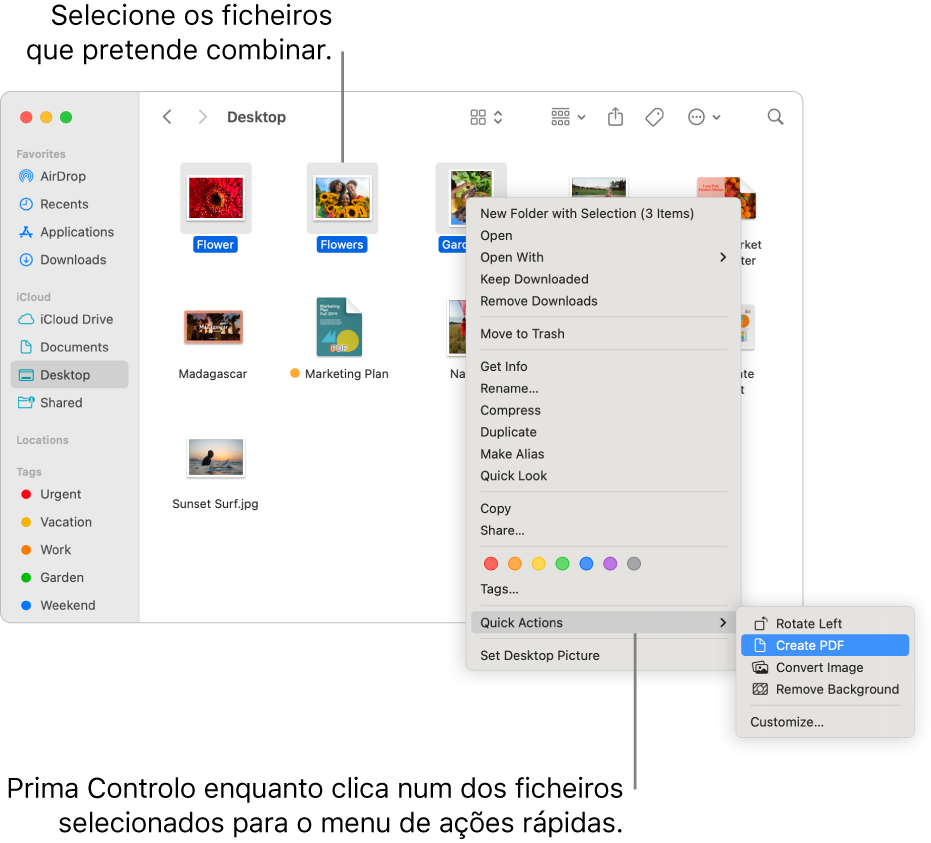Open AirDrop in the sidebar
The height and width of the screenshot is (843, 931).
tap(69, 176)
